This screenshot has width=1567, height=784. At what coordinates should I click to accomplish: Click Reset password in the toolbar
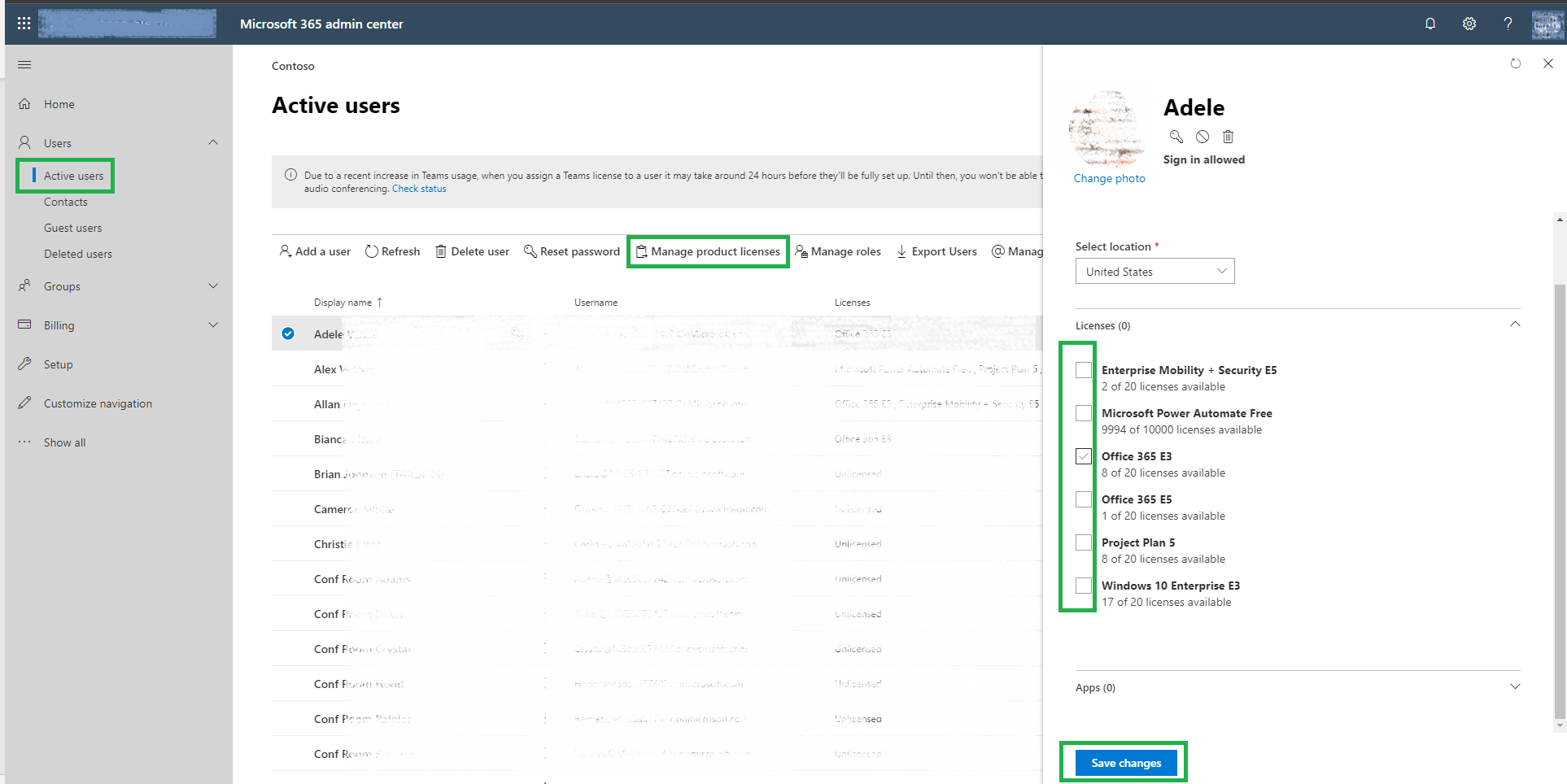coord(572,251)
